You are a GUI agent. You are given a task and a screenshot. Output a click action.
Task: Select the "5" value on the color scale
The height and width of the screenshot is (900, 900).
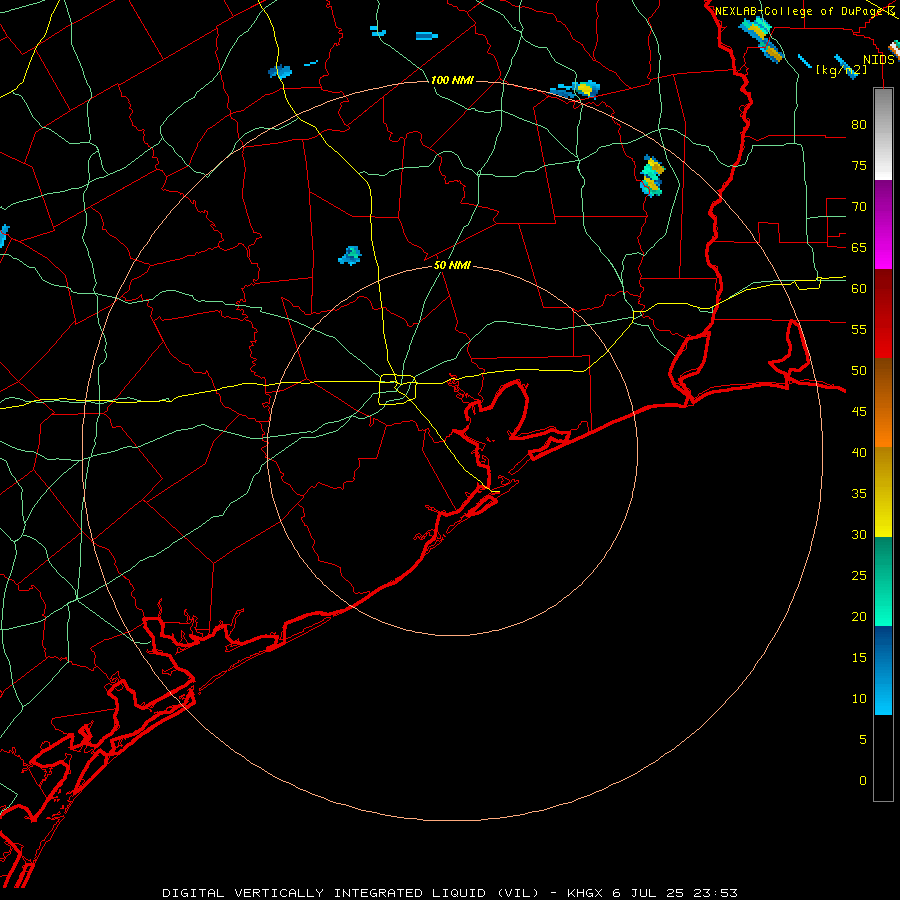[x=863, y=739]
